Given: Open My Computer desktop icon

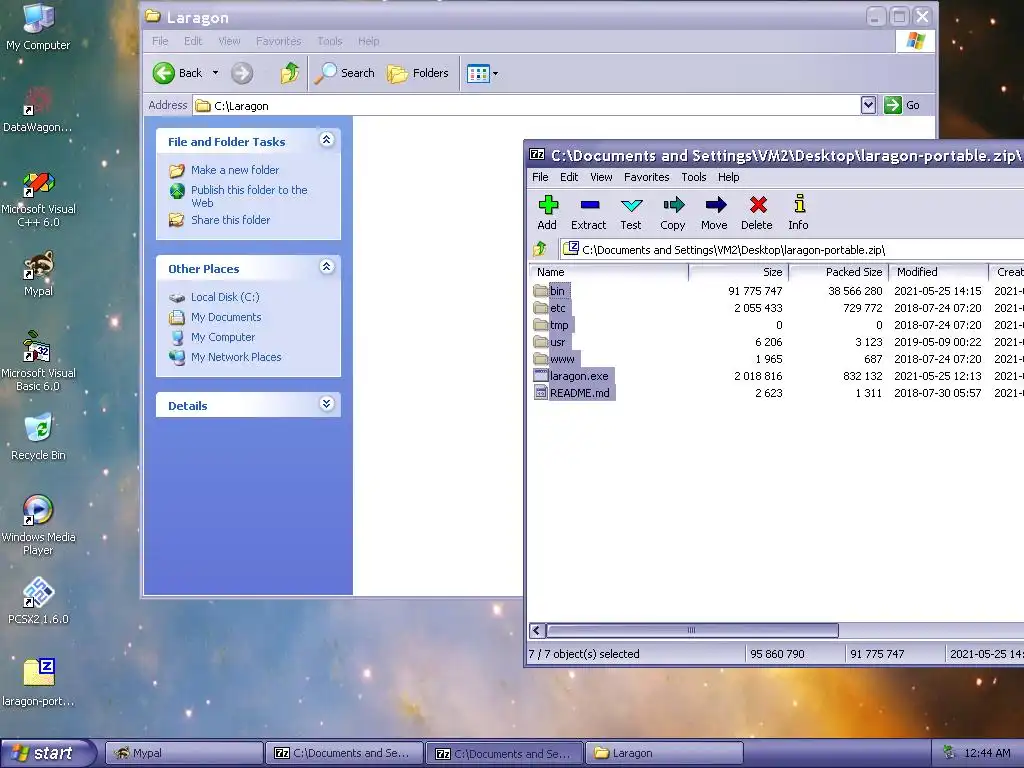Looking at the screenshot, I should pyautogui.click(x=38, y=27).
